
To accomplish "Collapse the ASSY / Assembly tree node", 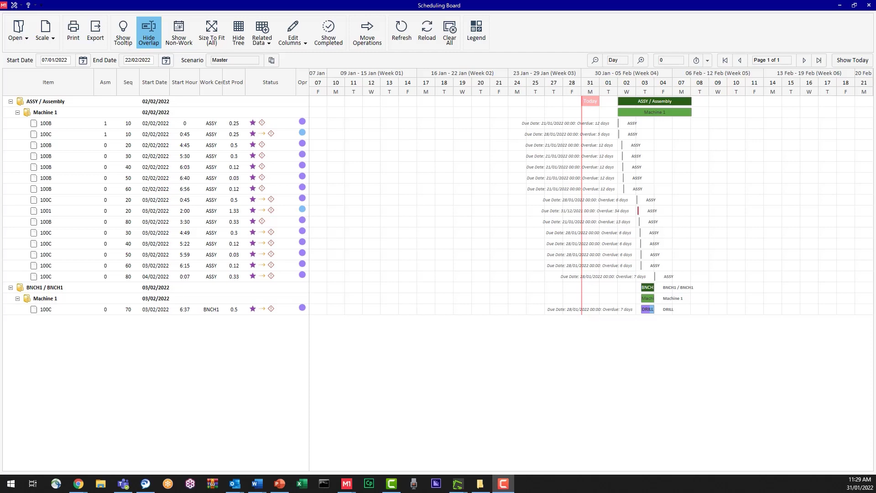I will [11, 102].
